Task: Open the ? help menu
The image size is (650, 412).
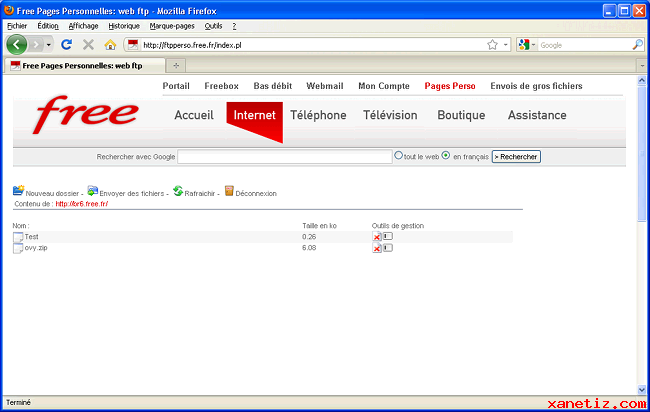Action: 234,26
